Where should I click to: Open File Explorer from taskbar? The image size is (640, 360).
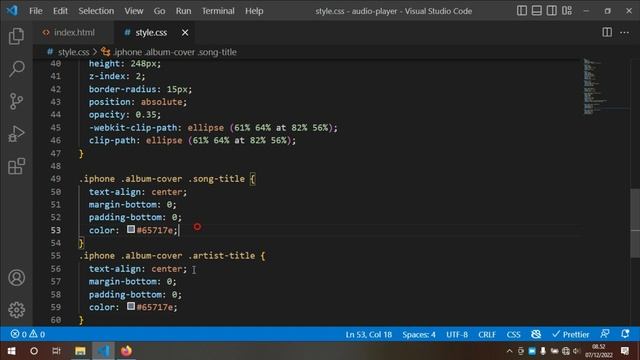coord(80,351)
